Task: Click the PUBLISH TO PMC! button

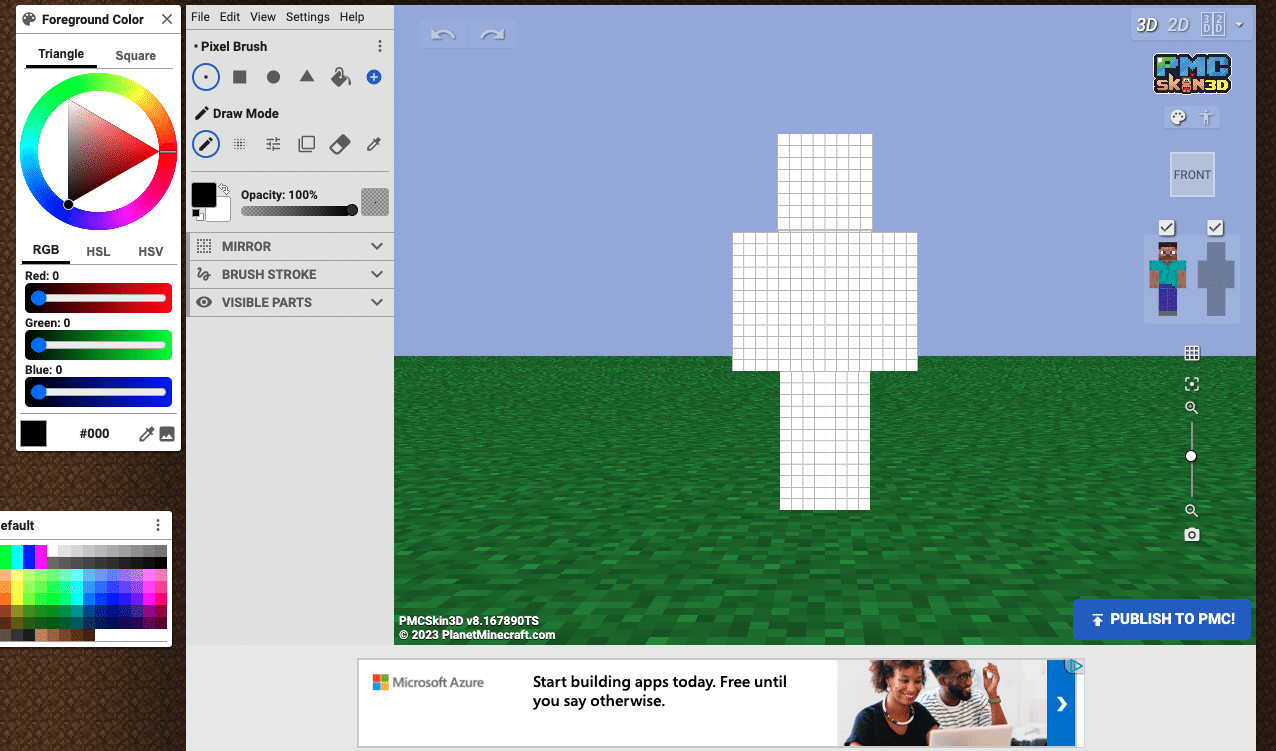Action: tap(1163, 619)
